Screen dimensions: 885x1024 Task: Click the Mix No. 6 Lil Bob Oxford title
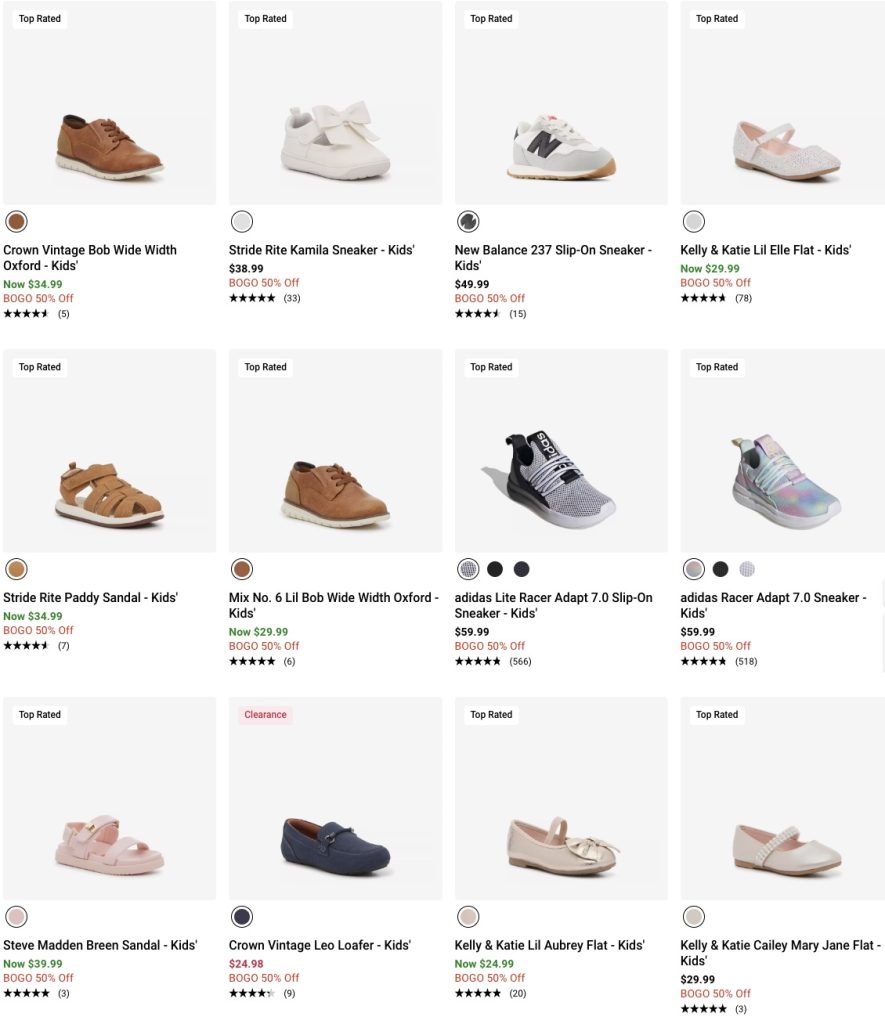[333, 605]
